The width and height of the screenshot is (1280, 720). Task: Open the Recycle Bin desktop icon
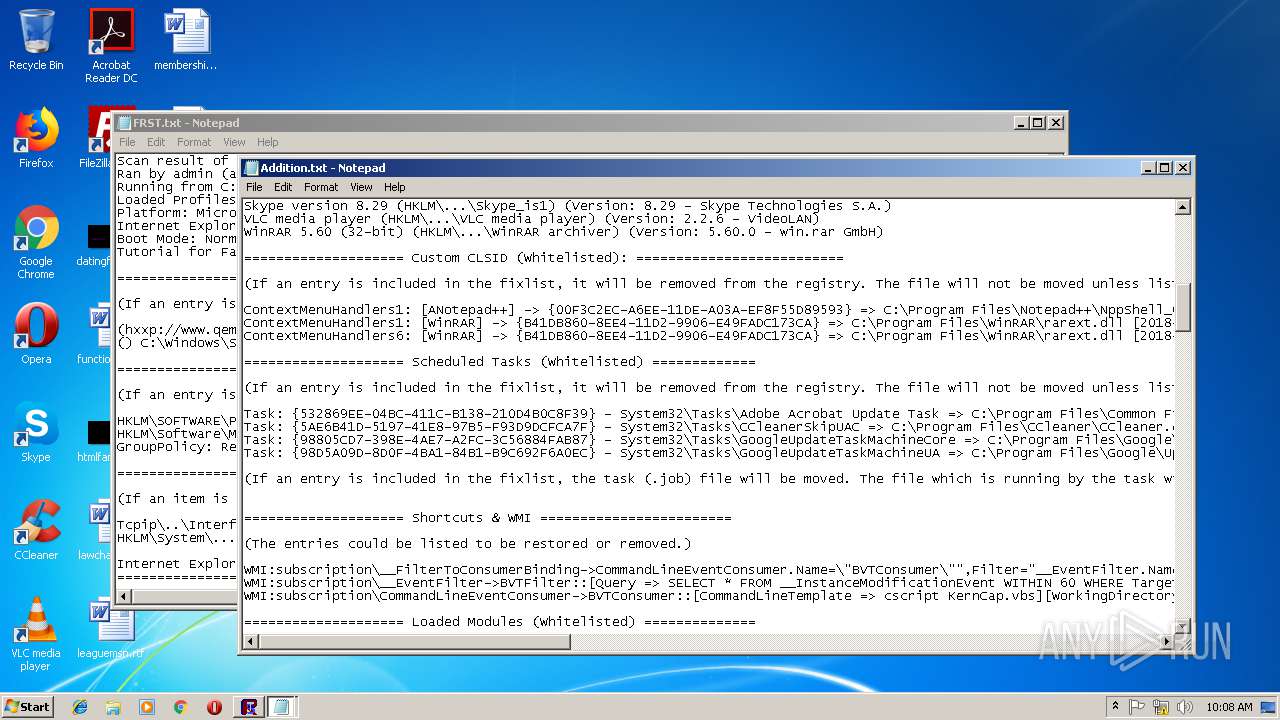click(36, 40)
